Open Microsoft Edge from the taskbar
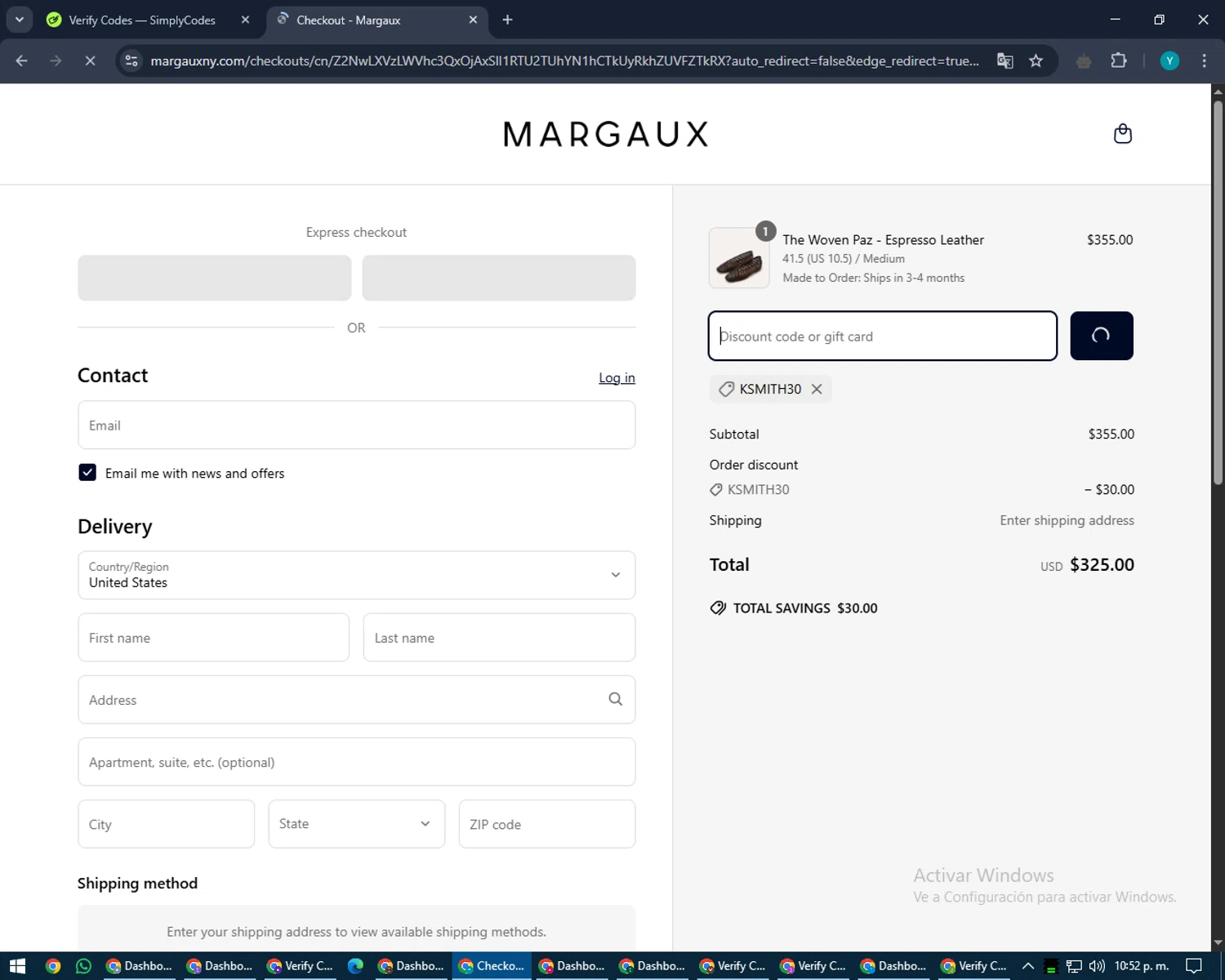Viewport: 1225px width, 980px height. (x=355, y=966)
